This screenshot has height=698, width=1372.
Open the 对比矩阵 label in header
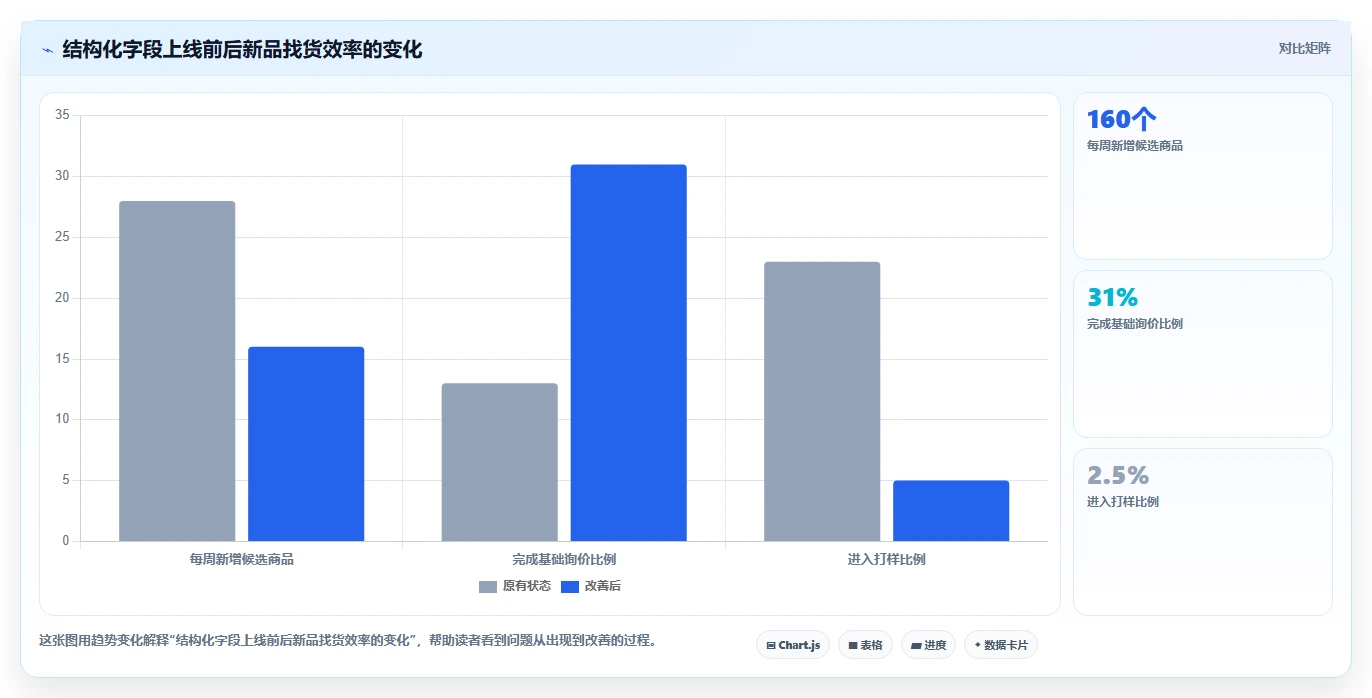pos(1304,48)
